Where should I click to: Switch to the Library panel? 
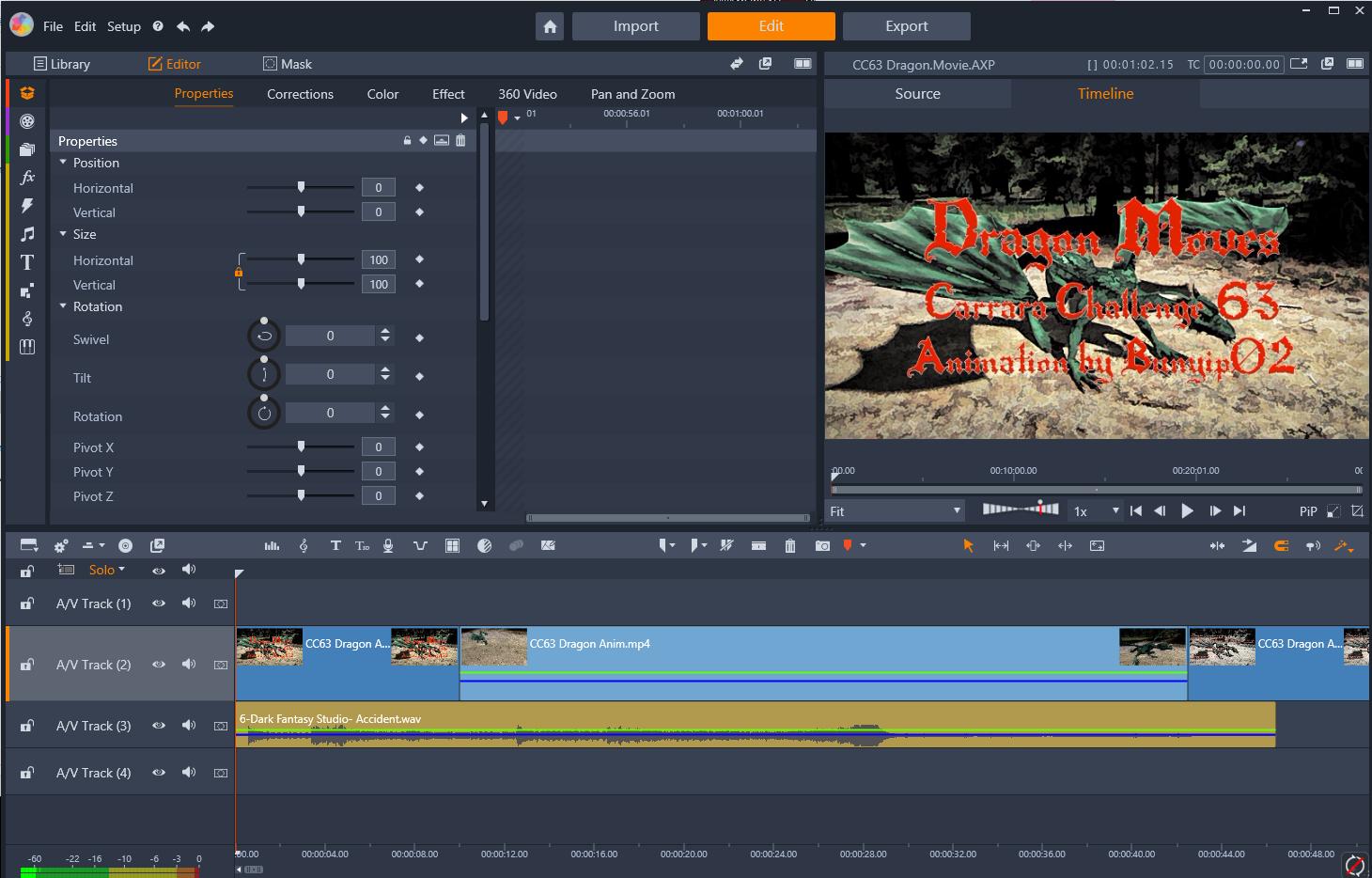62,64
